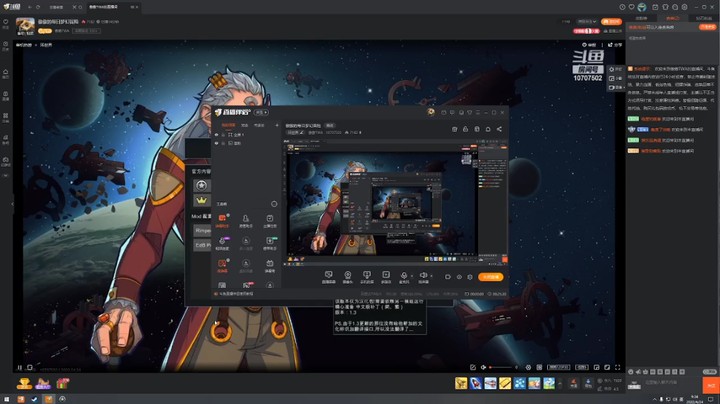This screenshot has height=404, width=720.
Task: Click the volume speaker icon in player controls
Action: tap(483, 367)
